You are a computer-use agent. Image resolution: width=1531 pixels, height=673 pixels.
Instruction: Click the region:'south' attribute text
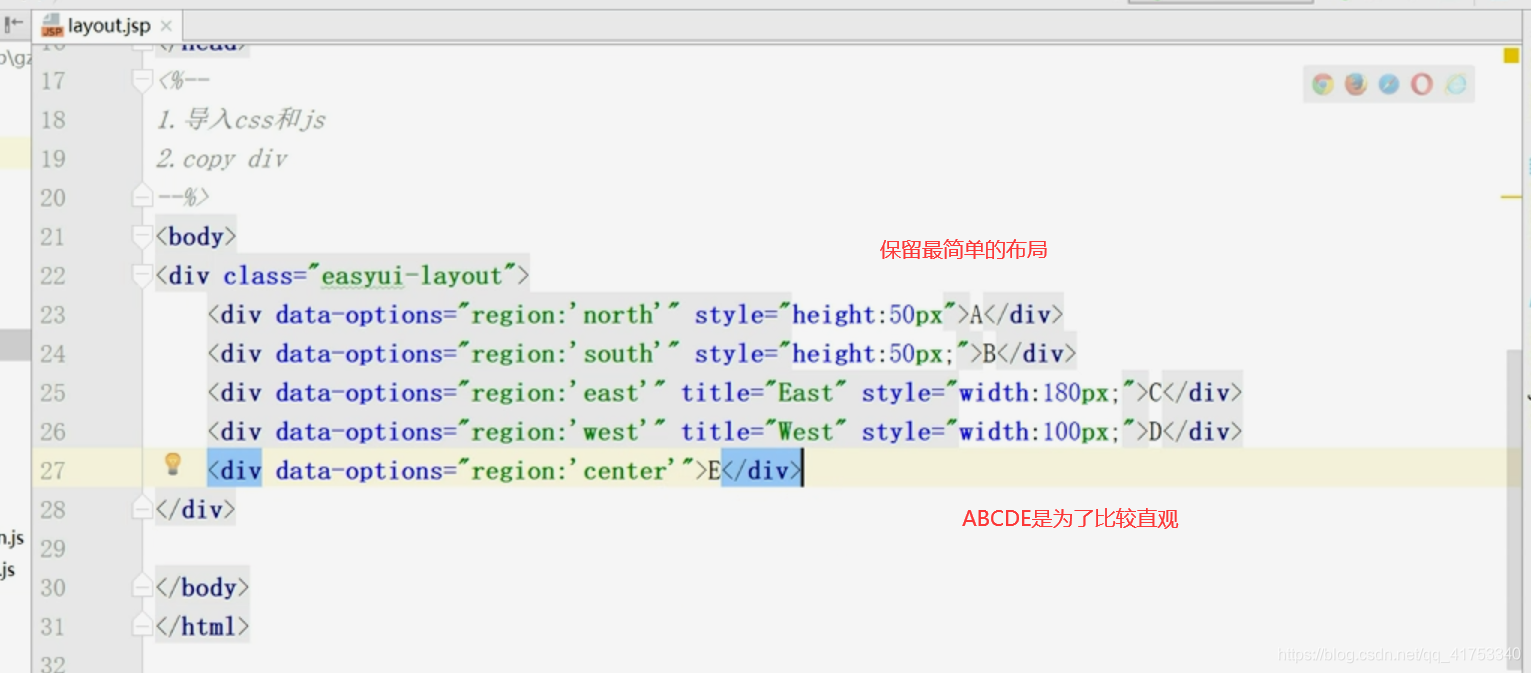click(564, 354)
